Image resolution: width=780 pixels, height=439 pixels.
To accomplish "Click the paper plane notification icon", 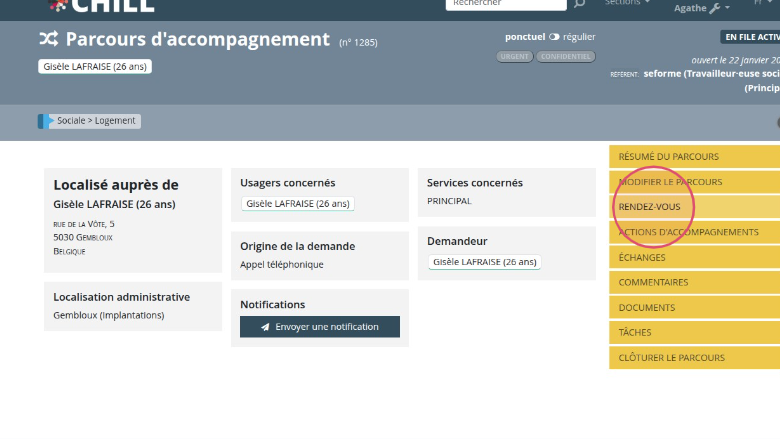I will coord(265,327).
